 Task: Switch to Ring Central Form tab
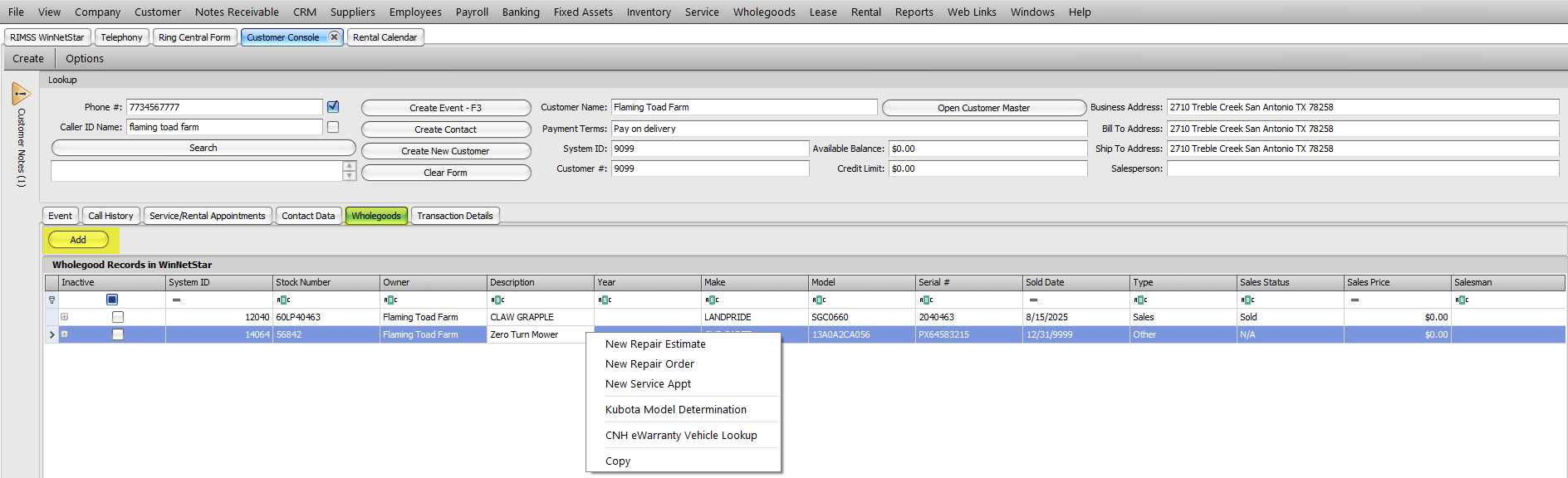[194, 37]
